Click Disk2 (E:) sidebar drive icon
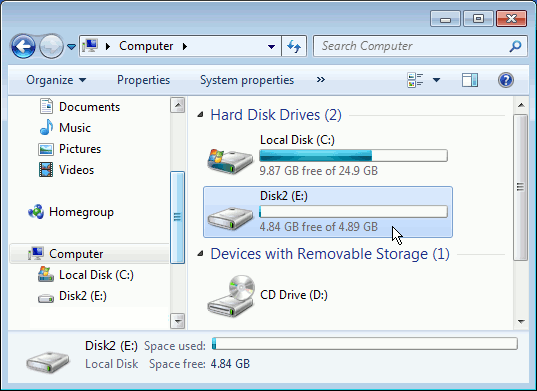This screenshot has width=537, height=391. tap(46, 298)
